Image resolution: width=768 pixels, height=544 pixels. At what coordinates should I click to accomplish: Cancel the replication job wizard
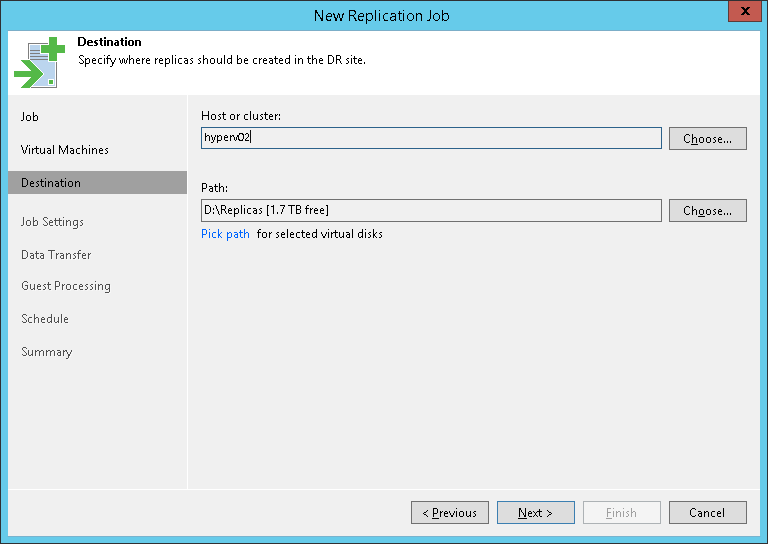708,513
